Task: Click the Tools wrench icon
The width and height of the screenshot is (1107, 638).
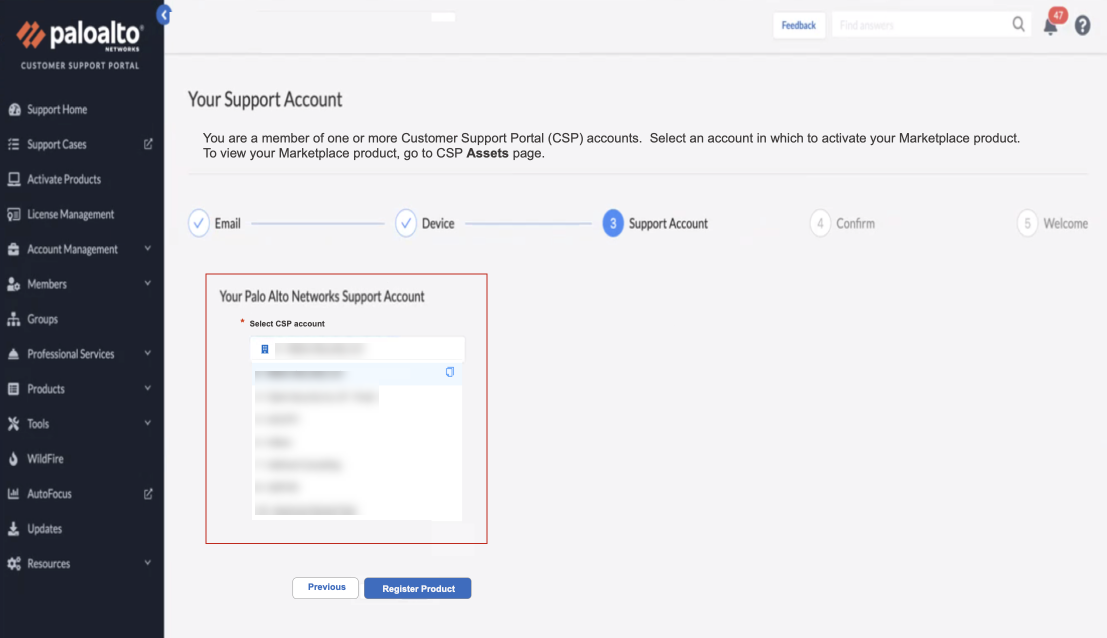Action: point(13,423)
